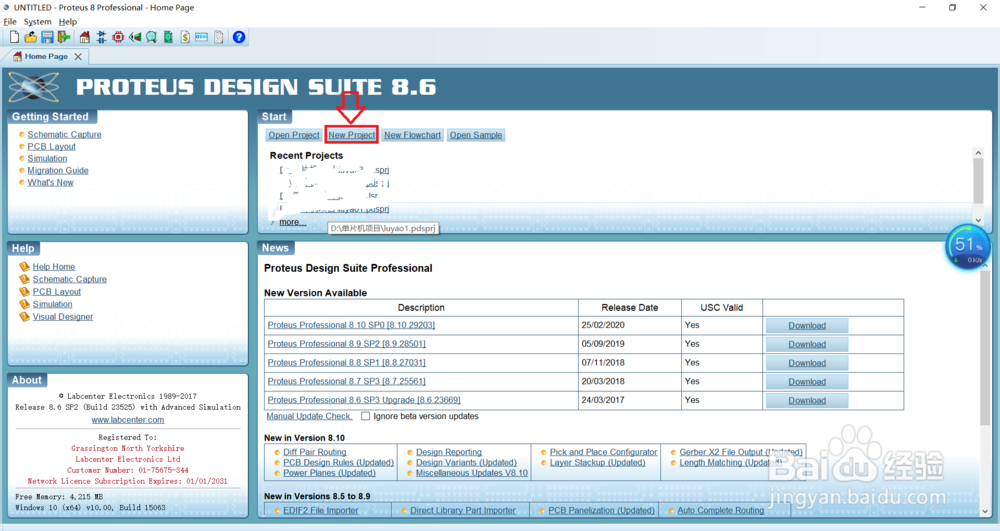Click the New Flowchart button
Screen dimensions: 1000x531
click(412, 135)
